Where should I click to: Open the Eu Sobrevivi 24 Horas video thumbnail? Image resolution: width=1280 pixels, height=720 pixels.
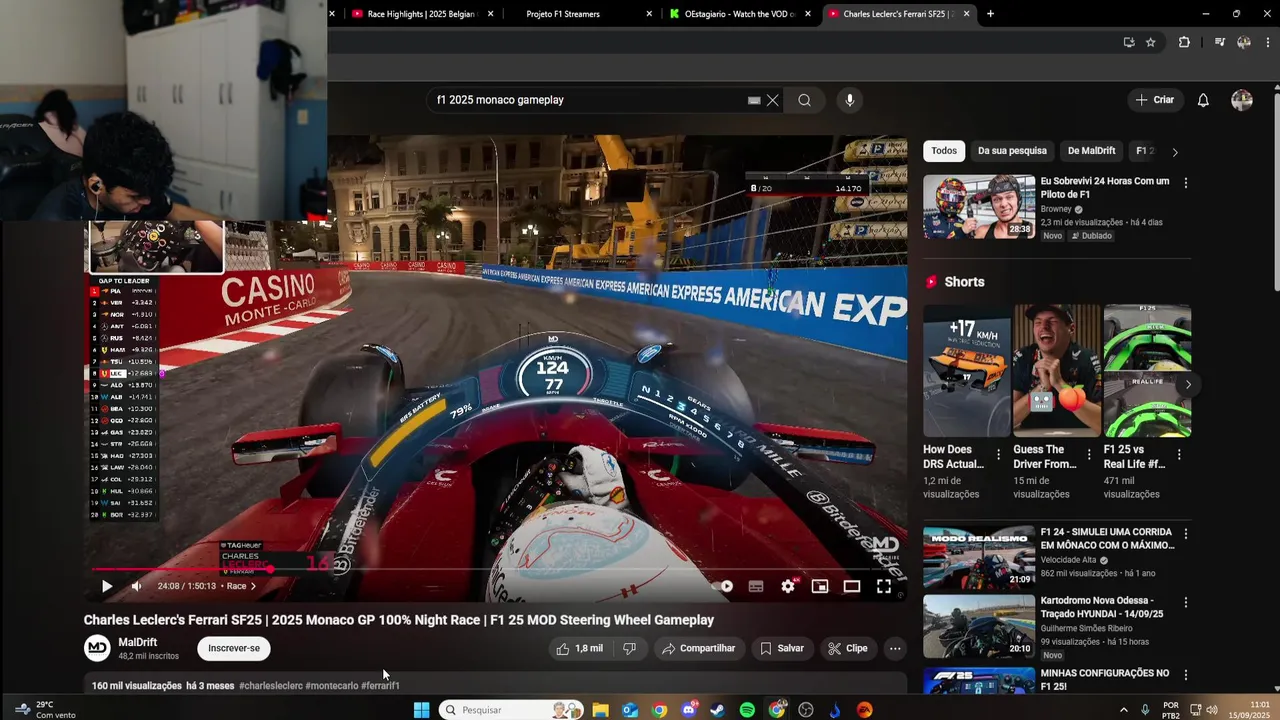pos(979,207)
